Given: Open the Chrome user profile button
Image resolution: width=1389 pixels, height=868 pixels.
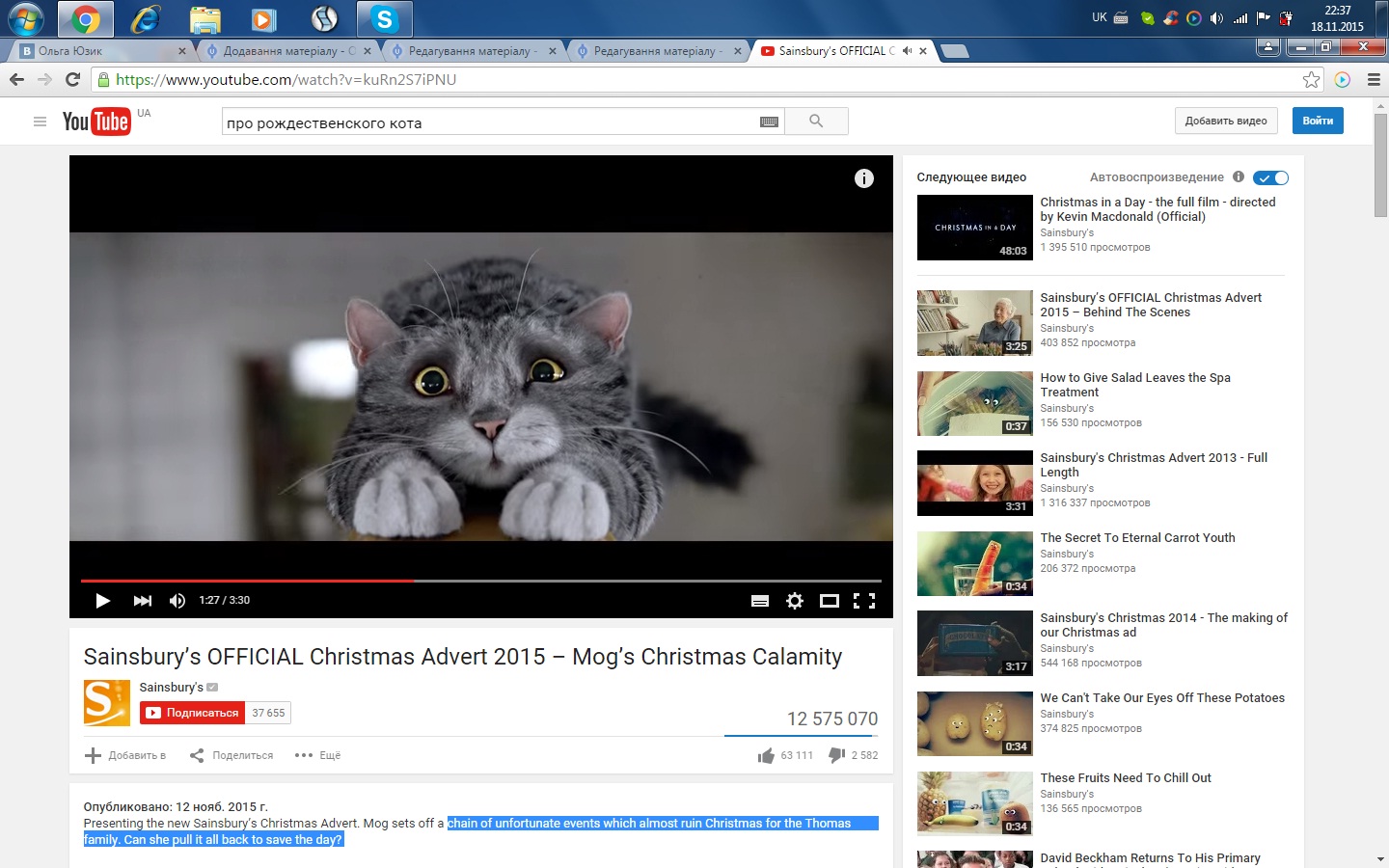Looking at the screenshot, I should (x=1268, y=46).
